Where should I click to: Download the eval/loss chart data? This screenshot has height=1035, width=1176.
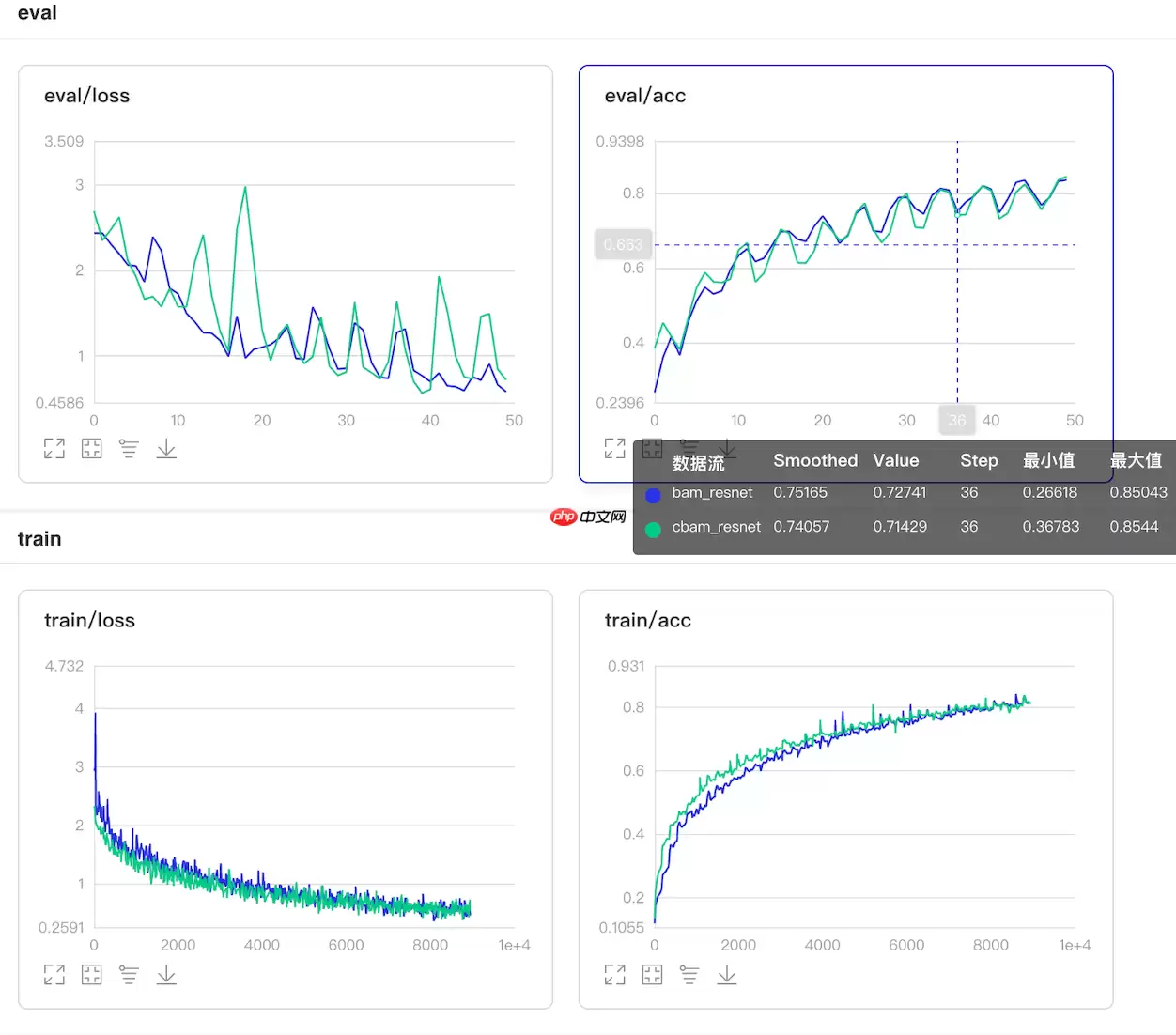166,449
